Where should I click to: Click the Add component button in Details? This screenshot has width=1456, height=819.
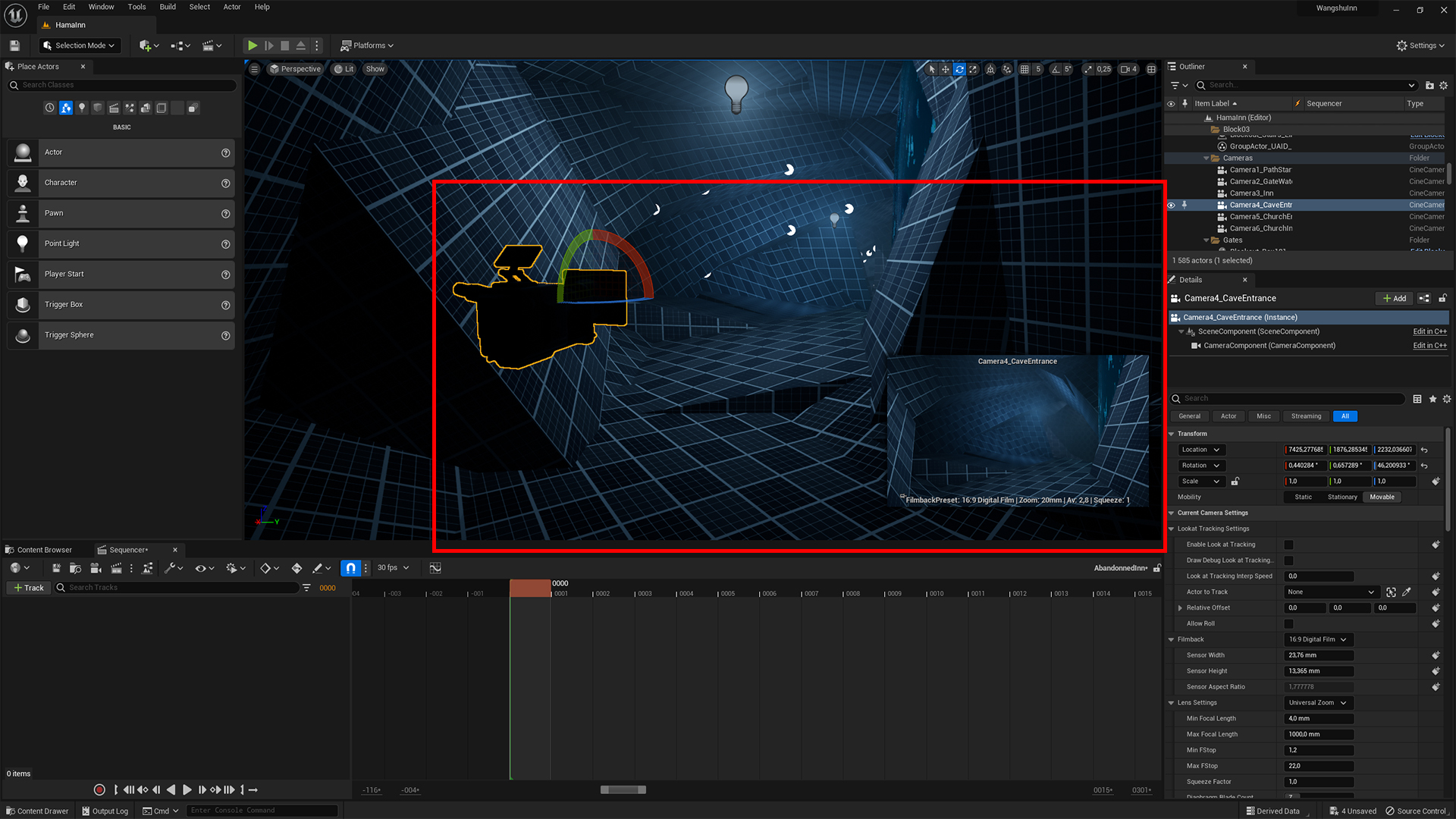tap(1394, 298)
